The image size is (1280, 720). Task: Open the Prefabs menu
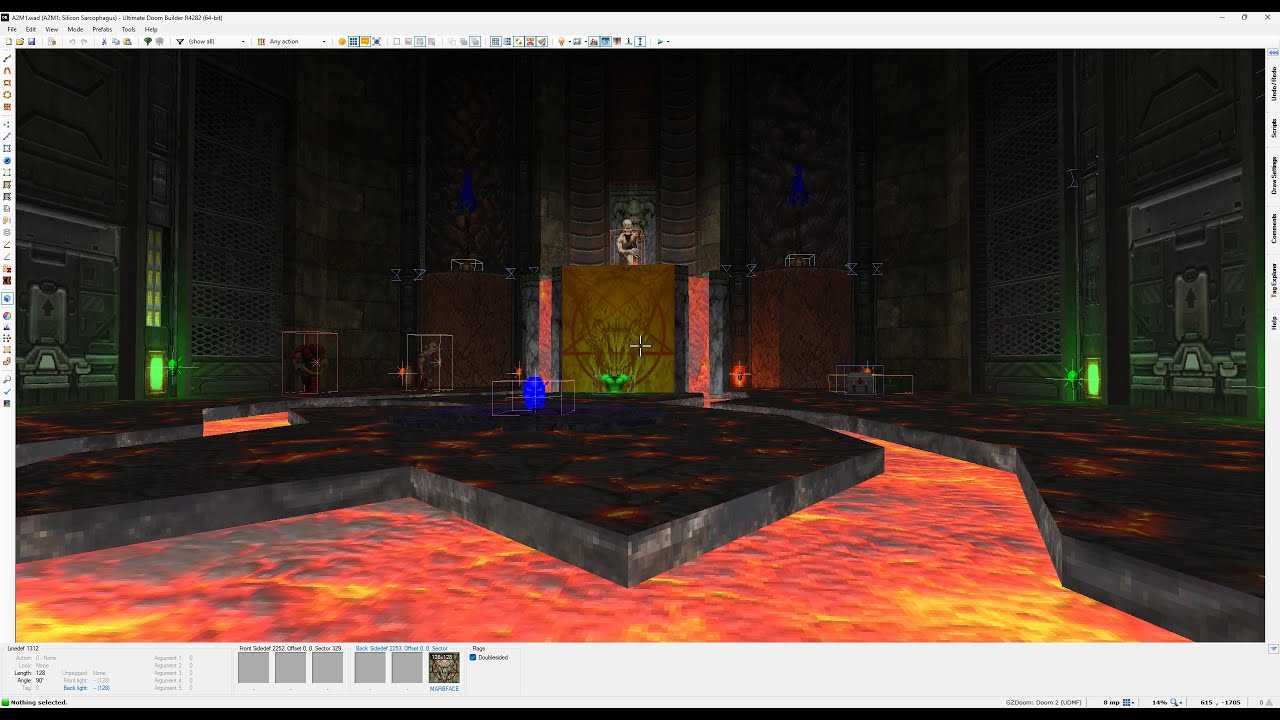pos(102,29)
